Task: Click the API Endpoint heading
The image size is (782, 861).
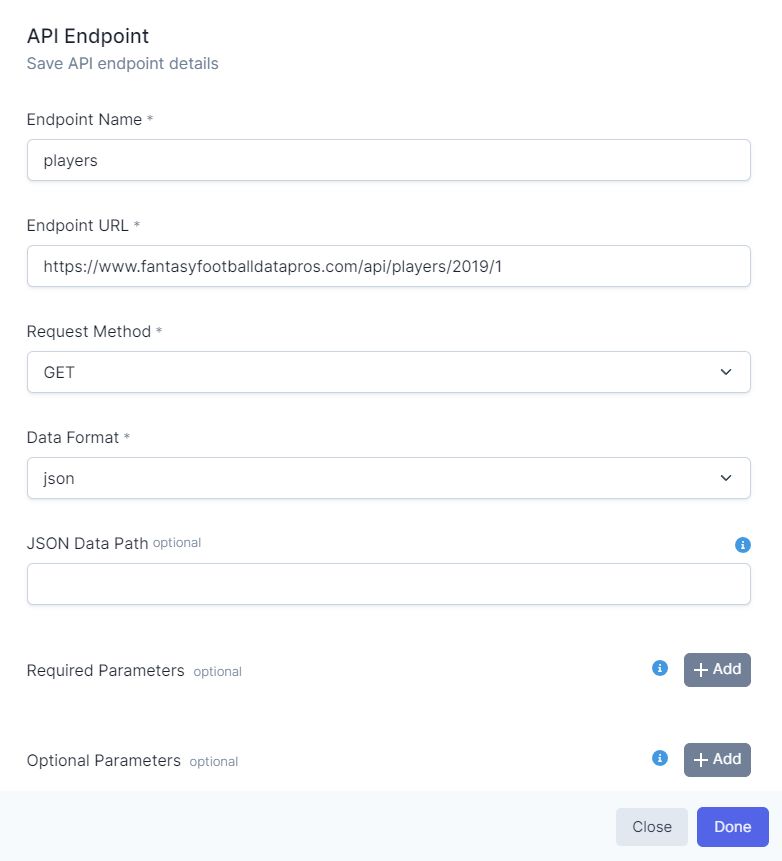Action: pos(87,36)
